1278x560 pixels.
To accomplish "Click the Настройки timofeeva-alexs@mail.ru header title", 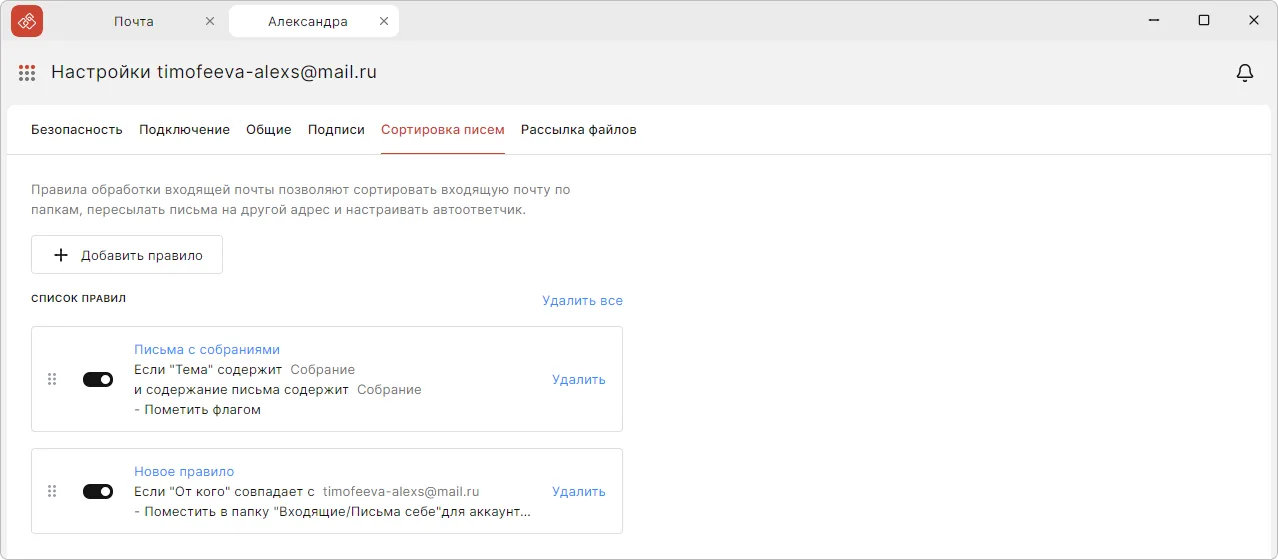I will tap(214, 72).
